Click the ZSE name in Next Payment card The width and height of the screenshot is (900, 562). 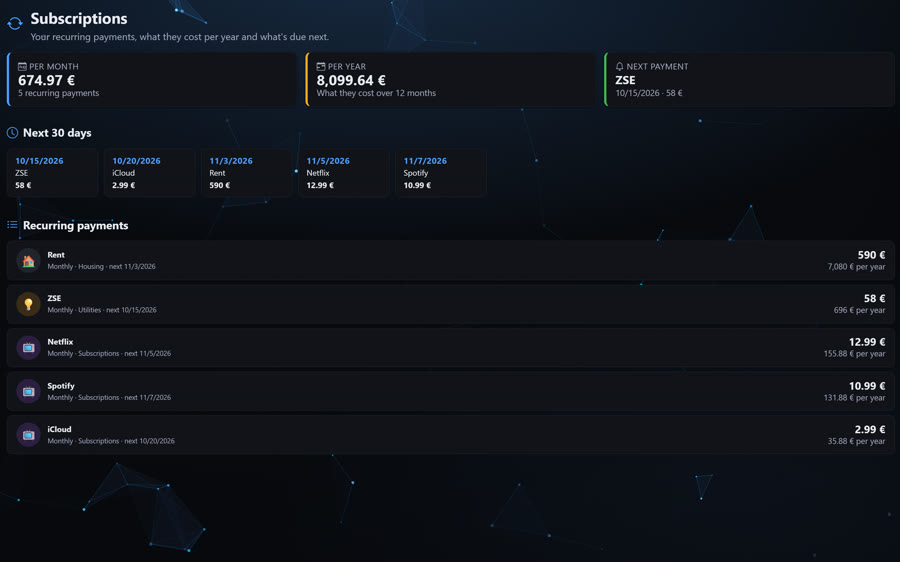click(626, 80)
